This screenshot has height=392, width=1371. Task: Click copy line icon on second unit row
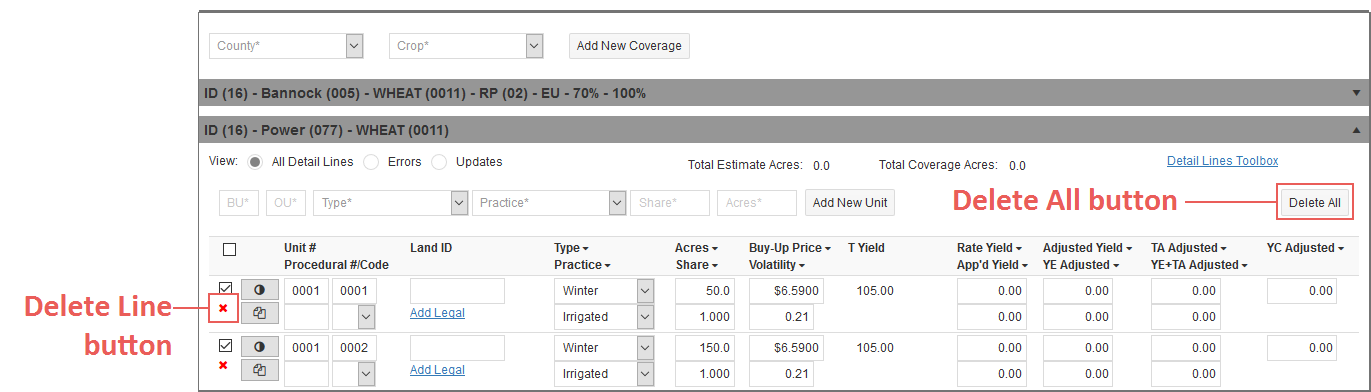259,370
